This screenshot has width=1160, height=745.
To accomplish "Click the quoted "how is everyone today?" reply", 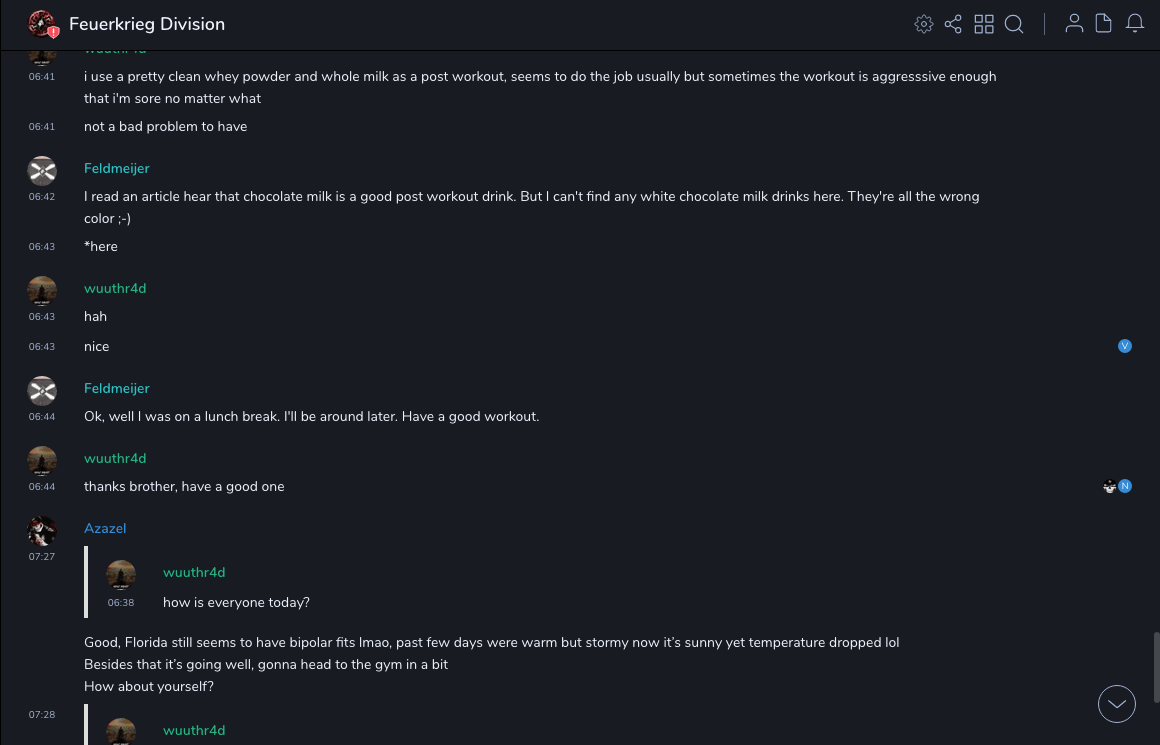I will [236, 602].
